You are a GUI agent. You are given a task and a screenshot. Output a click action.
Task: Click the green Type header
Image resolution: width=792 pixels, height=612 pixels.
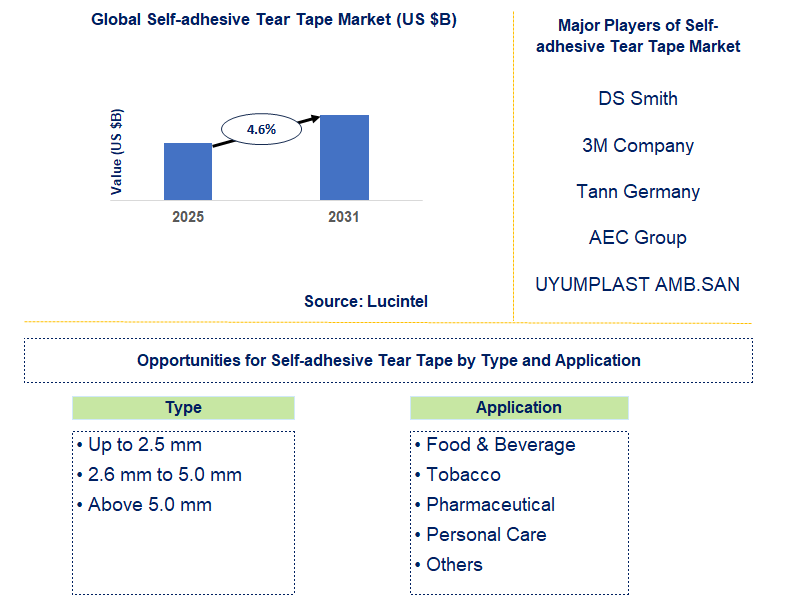pyautogui.click(x=183, y=408)
